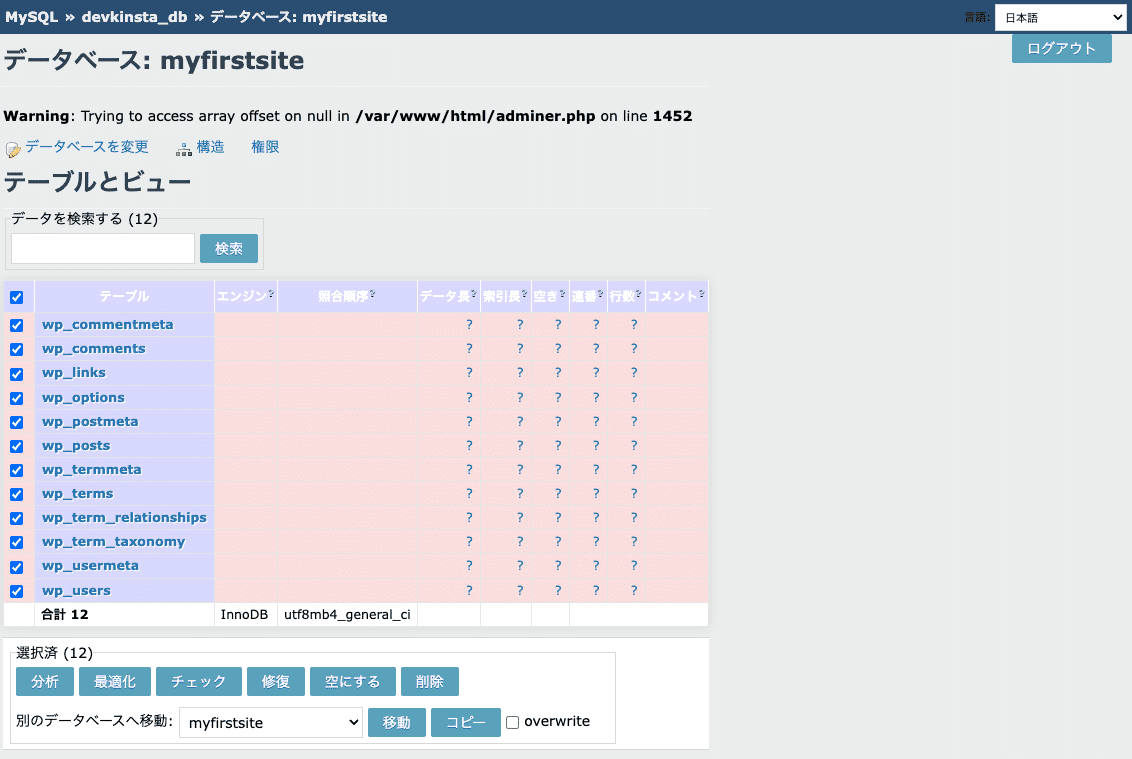Click help mark beside 行数 header
Image resolution: width=1132 pixels, height=759 pixels.
[639, 294]
